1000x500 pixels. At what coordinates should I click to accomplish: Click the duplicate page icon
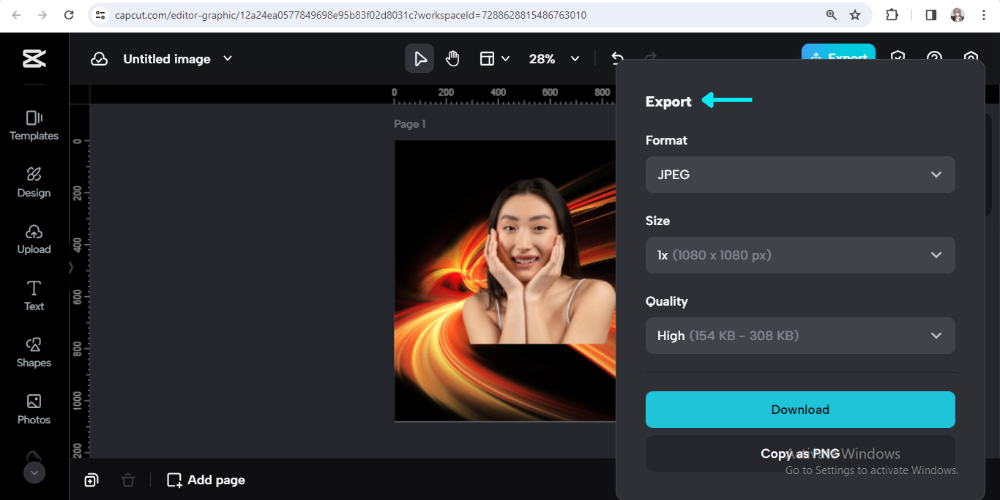(91, 480)
